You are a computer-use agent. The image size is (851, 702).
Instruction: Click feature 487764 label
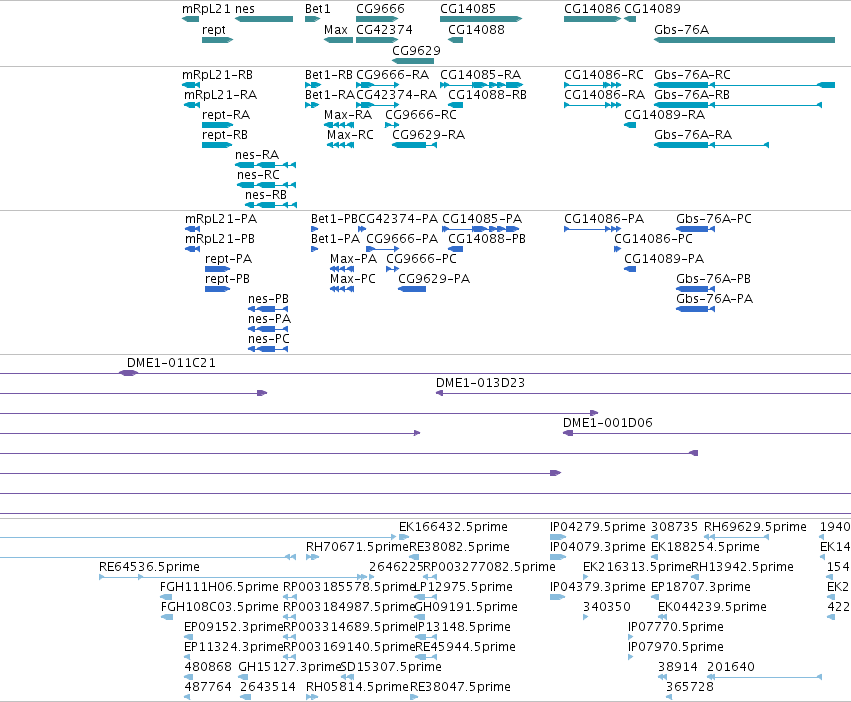(208, 687)
